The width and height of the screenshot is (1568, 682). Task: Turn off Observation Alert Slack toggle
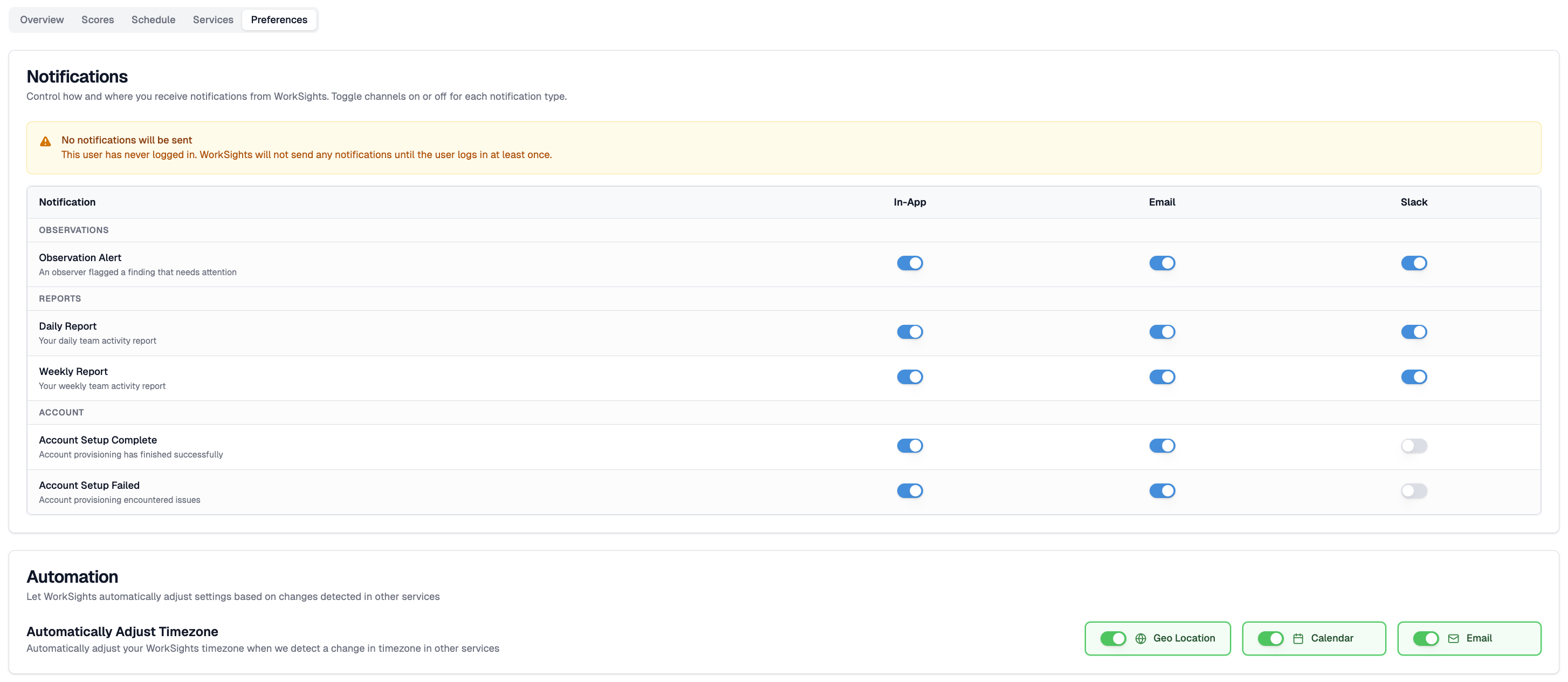click(x=1413, y=263)
